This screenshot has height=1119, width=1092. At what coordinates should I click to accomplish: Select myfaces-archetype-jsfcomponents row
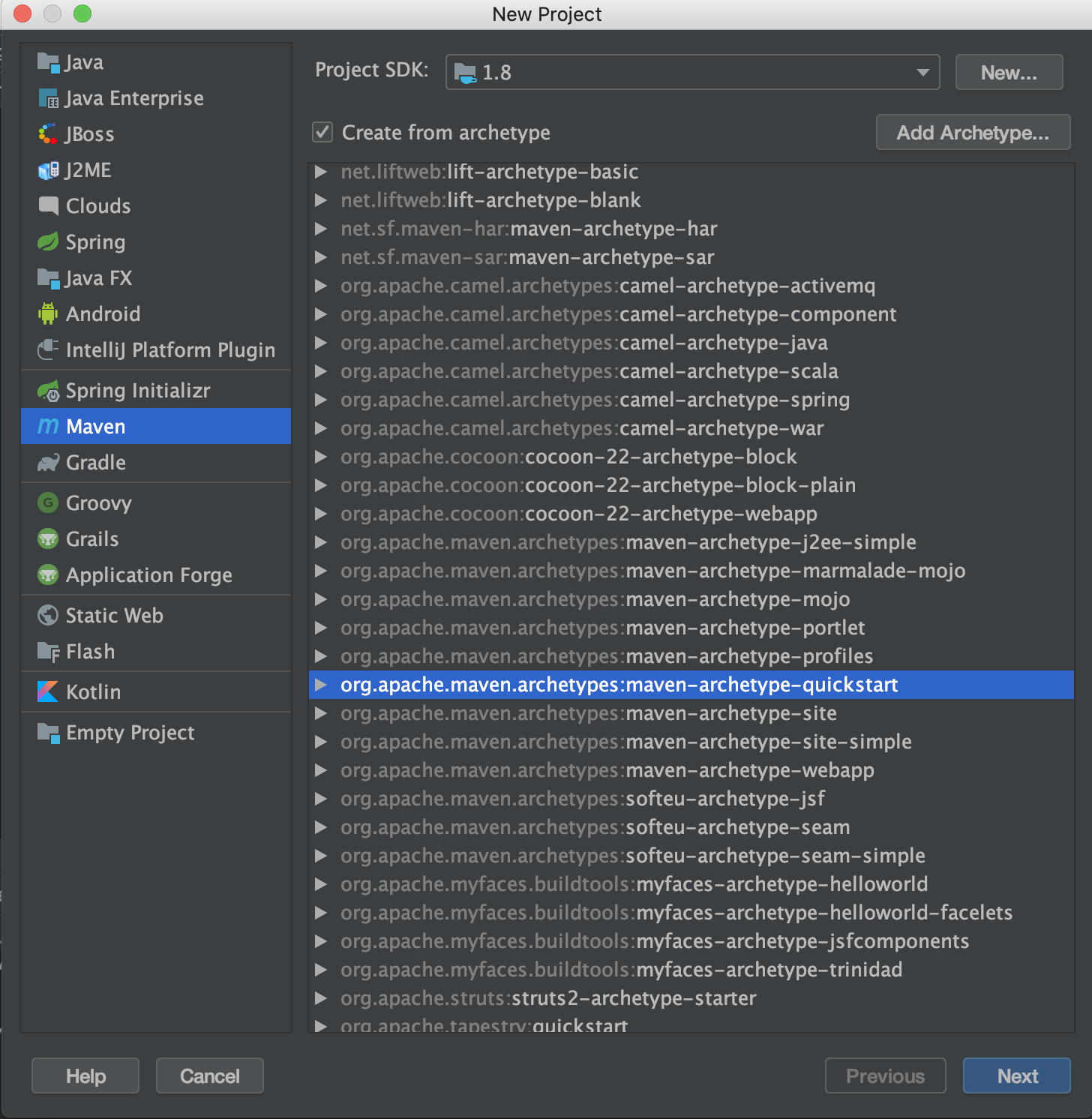(x=691, y=940)
